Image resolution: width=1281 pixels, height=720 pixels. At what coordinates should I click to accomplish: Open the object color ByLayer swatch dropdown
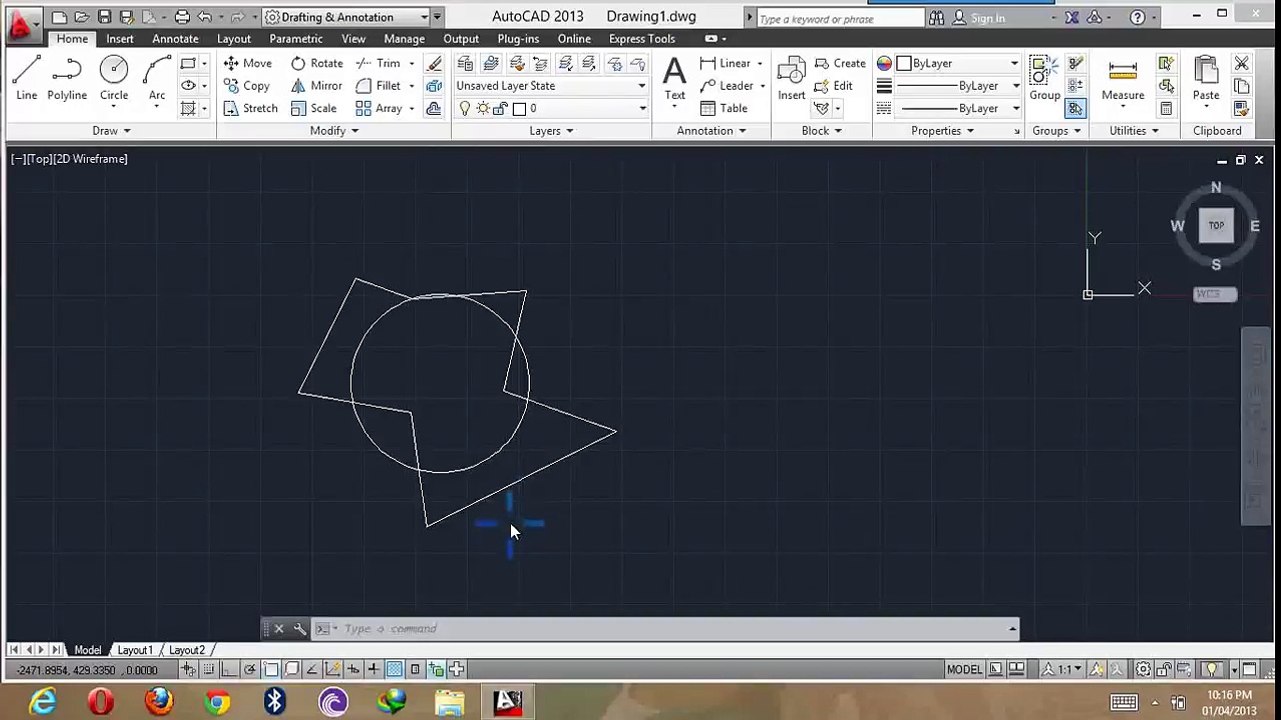coord(959,63)
